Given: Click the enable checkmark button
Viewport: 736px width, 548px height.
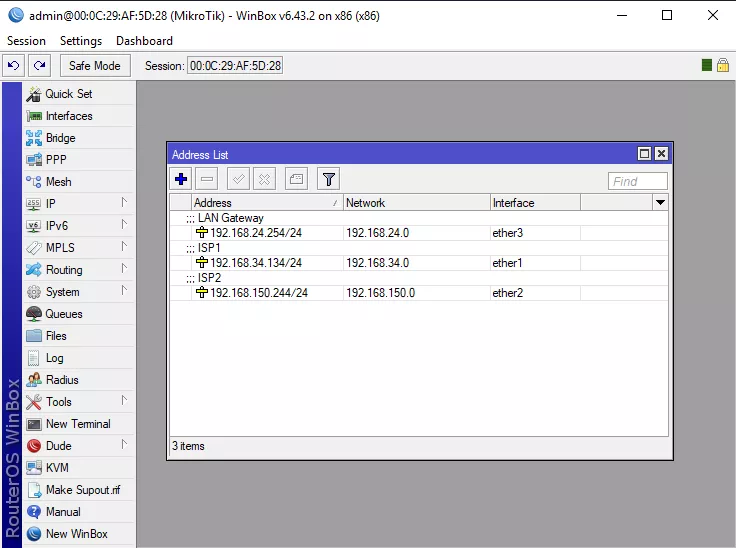Looking at the screenshot, I should (238, 179).
